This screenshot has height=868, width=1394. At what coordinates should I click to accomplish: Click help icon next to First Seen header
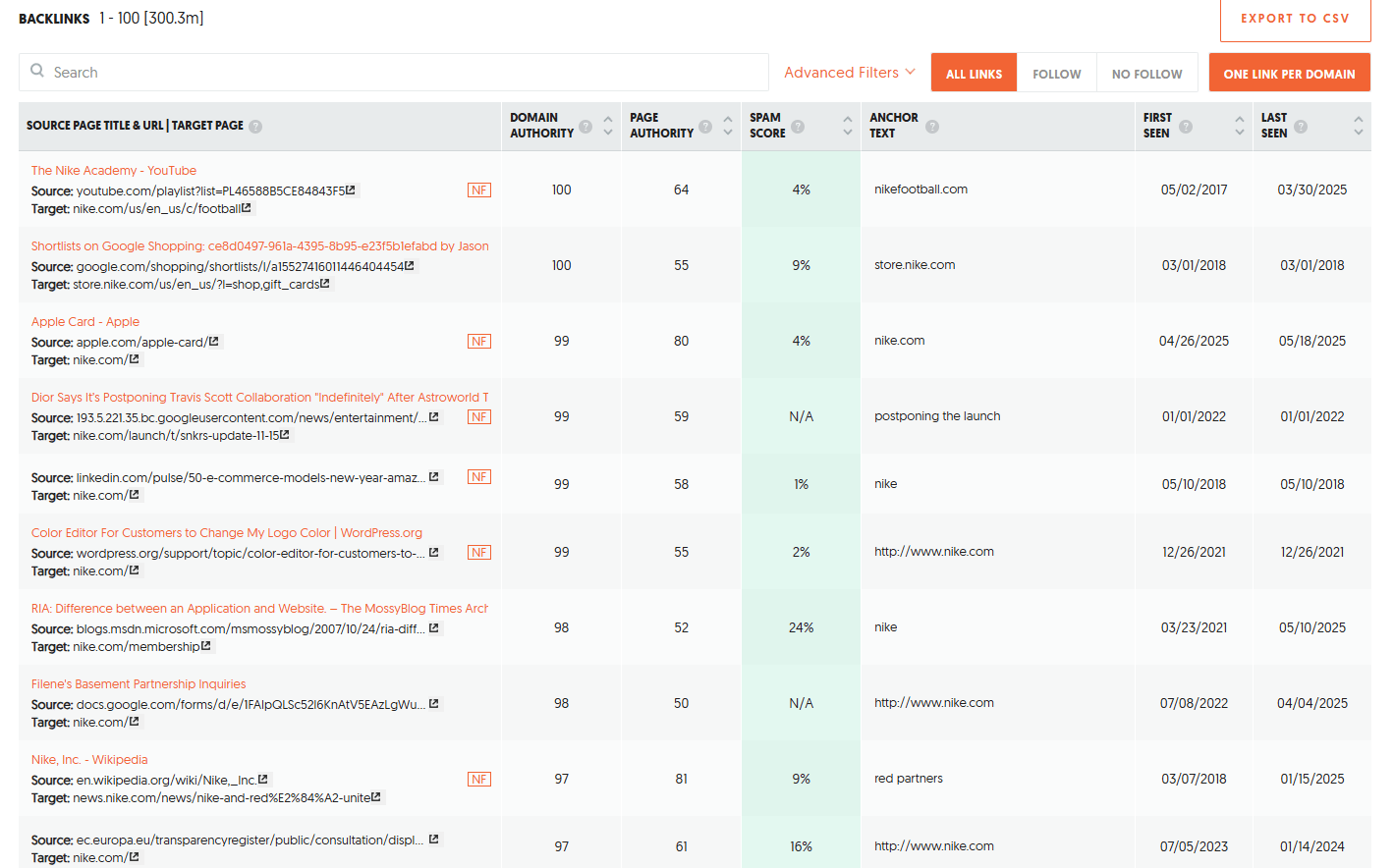click(1186, 127)
